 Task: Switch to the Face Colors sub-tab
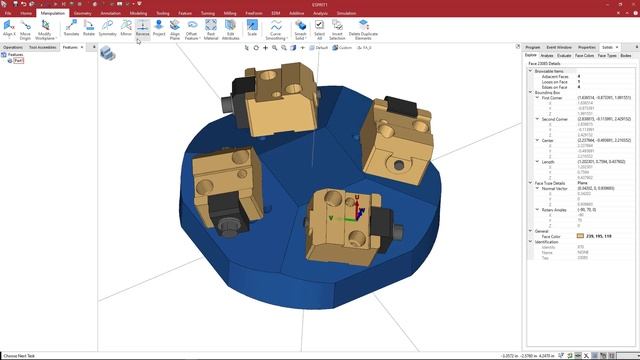[x=584, y=56]
